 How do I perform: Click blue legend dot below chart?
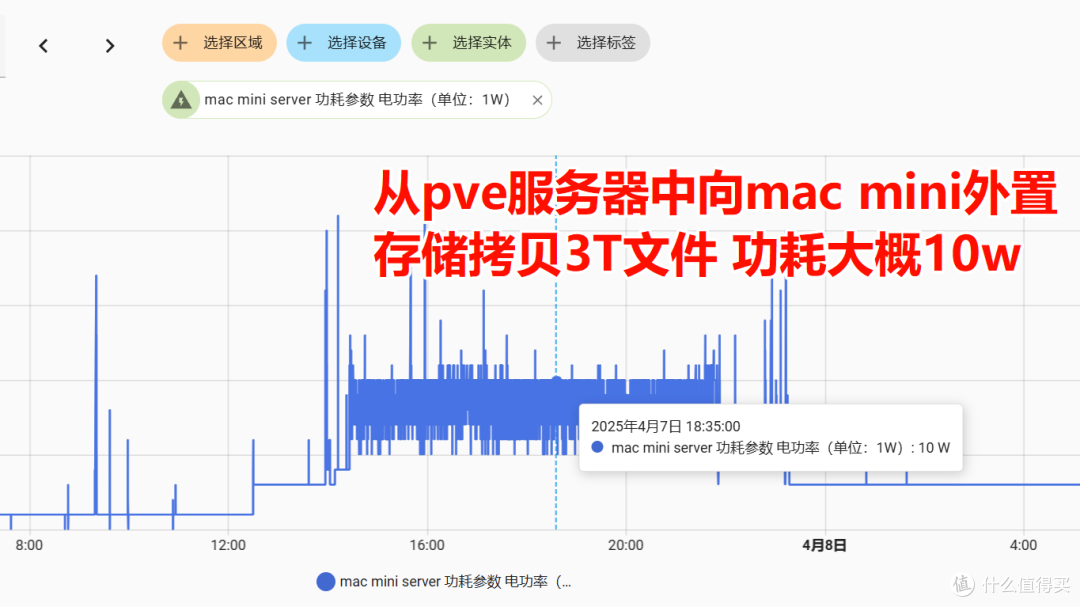[325, 582]
